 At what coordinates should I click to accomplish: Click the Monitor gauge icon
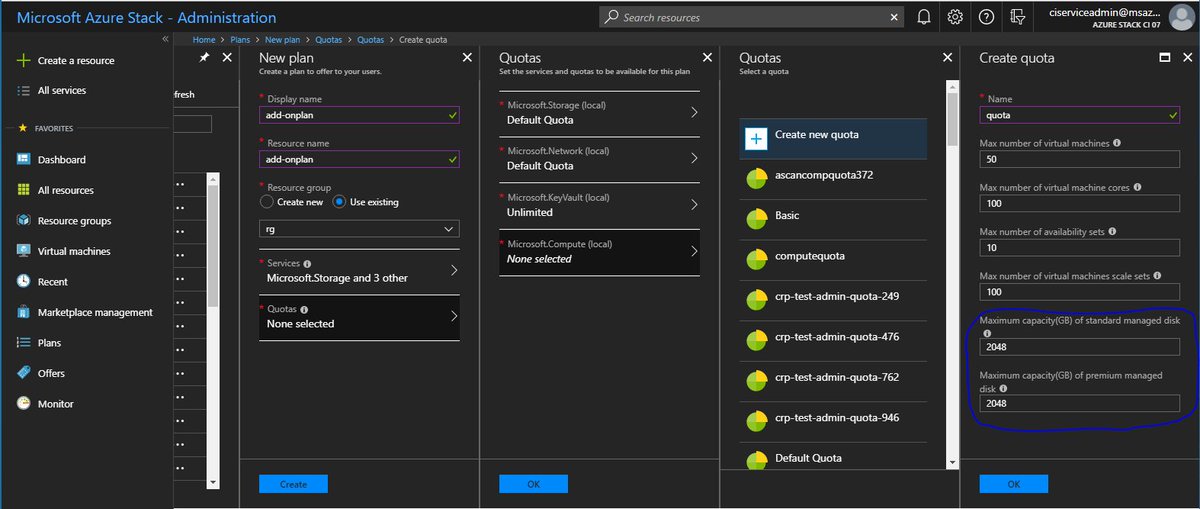click(x=23, y=404)
